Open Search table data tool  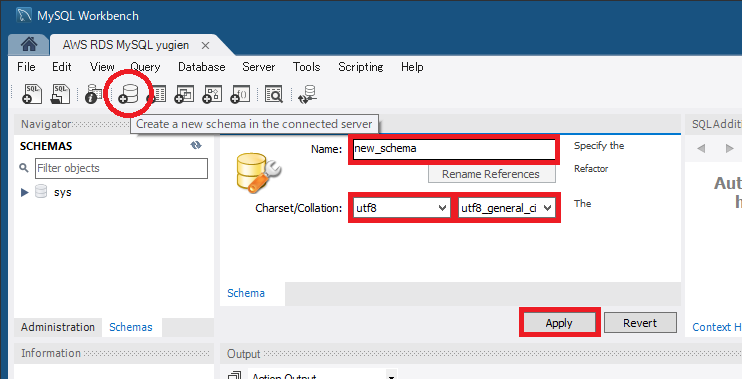pos(273,94)
